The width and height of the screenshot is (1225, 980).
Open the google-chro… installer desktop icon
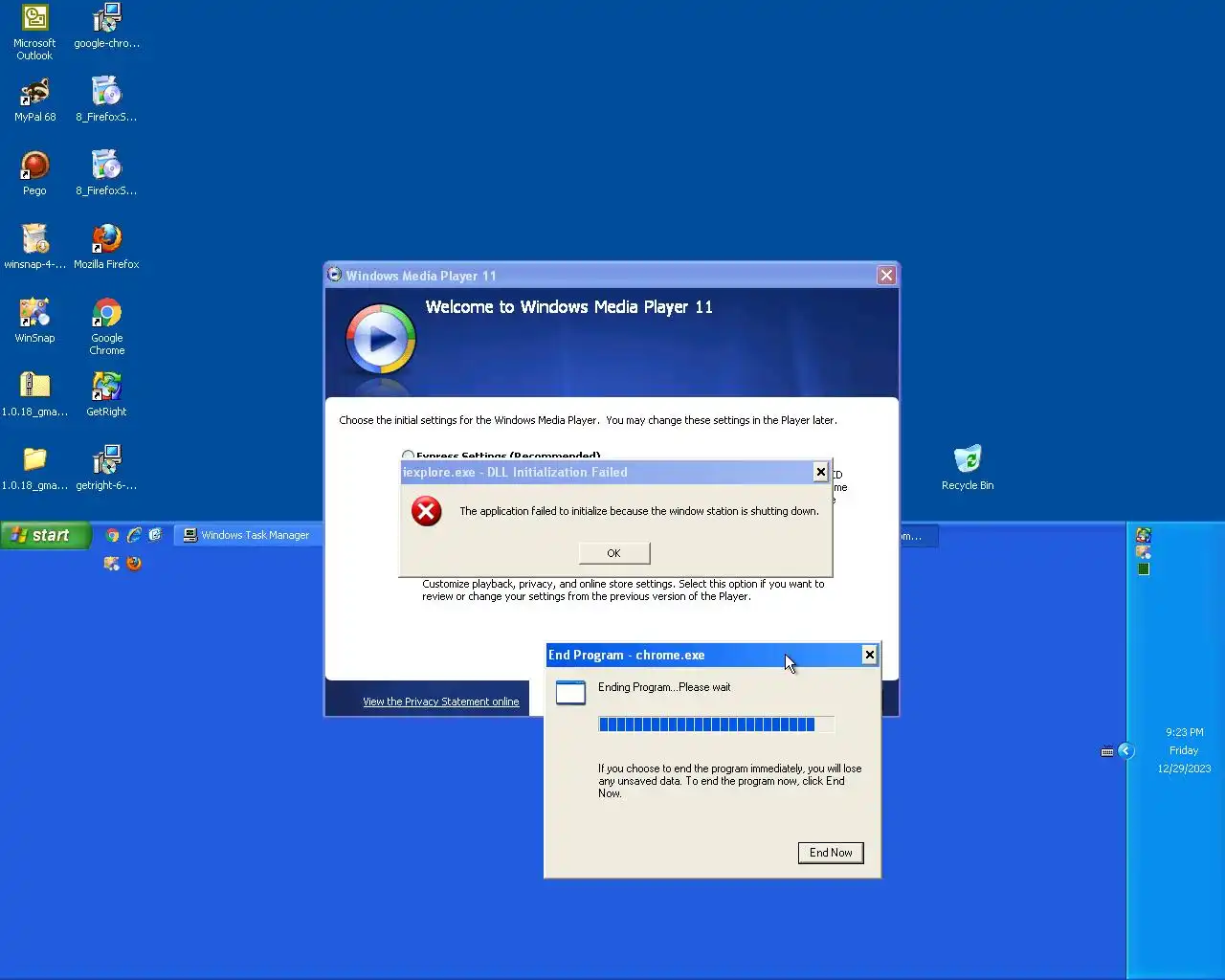[106, 27]
